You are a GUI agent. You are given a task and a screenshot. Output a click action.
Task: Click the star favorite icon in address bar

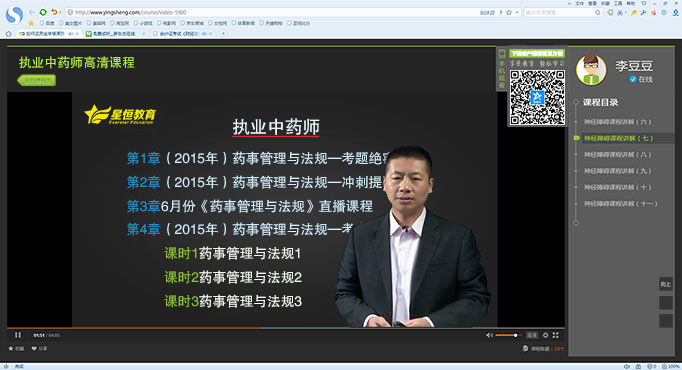(509, 13)
